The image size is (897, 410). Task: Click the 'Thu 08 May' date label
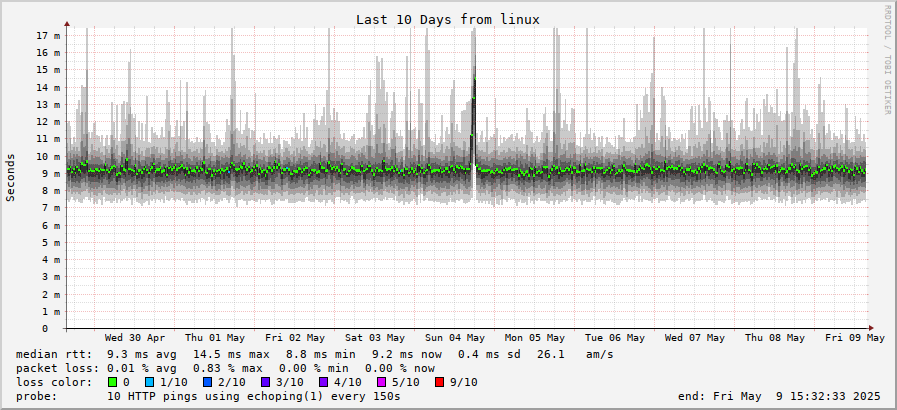point(775,338)
